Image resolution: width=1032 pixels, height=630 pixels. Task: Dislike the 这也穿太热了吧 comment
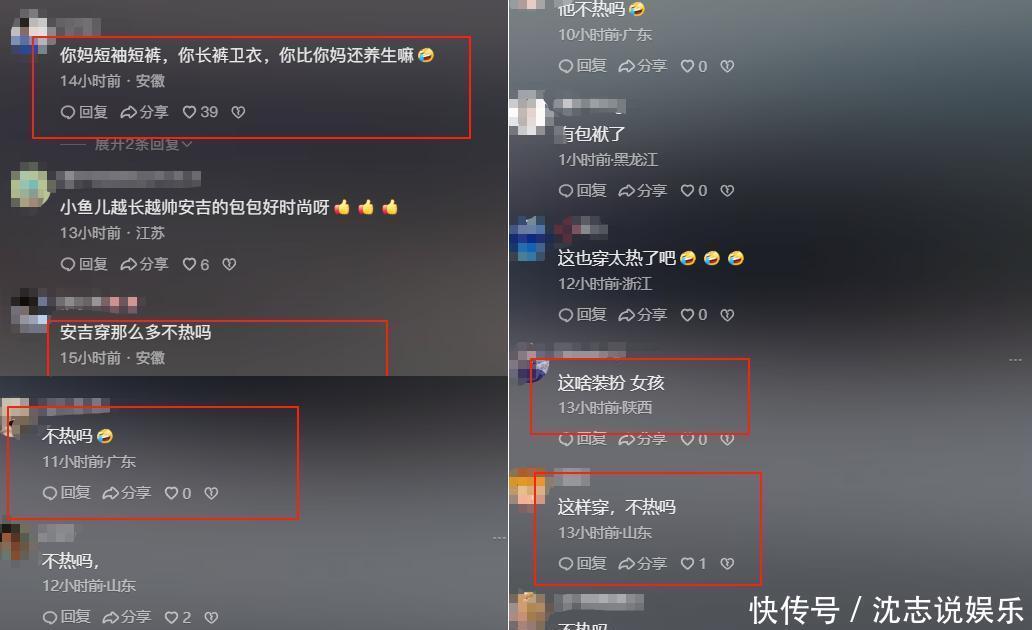point(727,315)
